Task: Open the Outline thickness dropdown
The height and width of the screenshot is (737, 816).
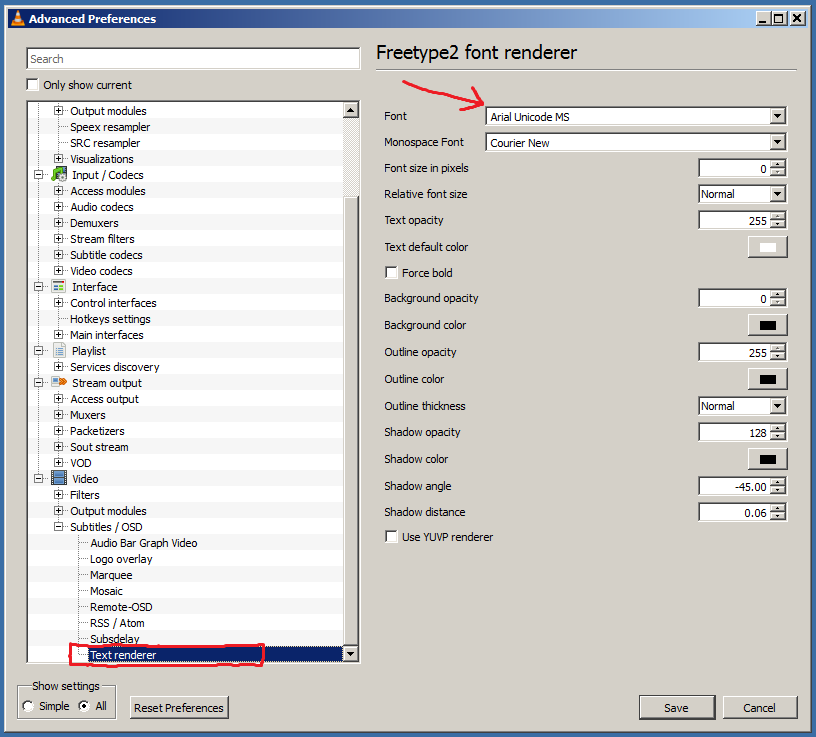Action: pos(780,406)
